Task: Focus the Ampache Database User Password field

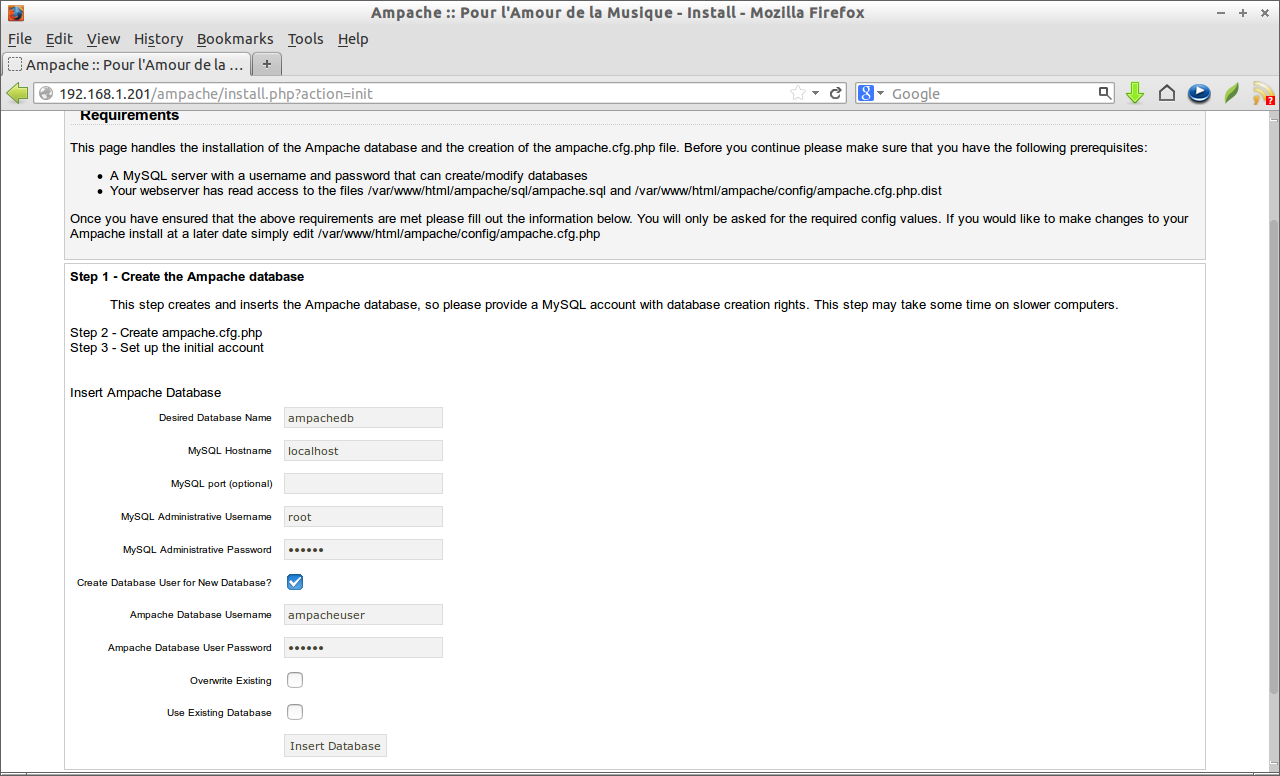Action: [x=363, y=648]
